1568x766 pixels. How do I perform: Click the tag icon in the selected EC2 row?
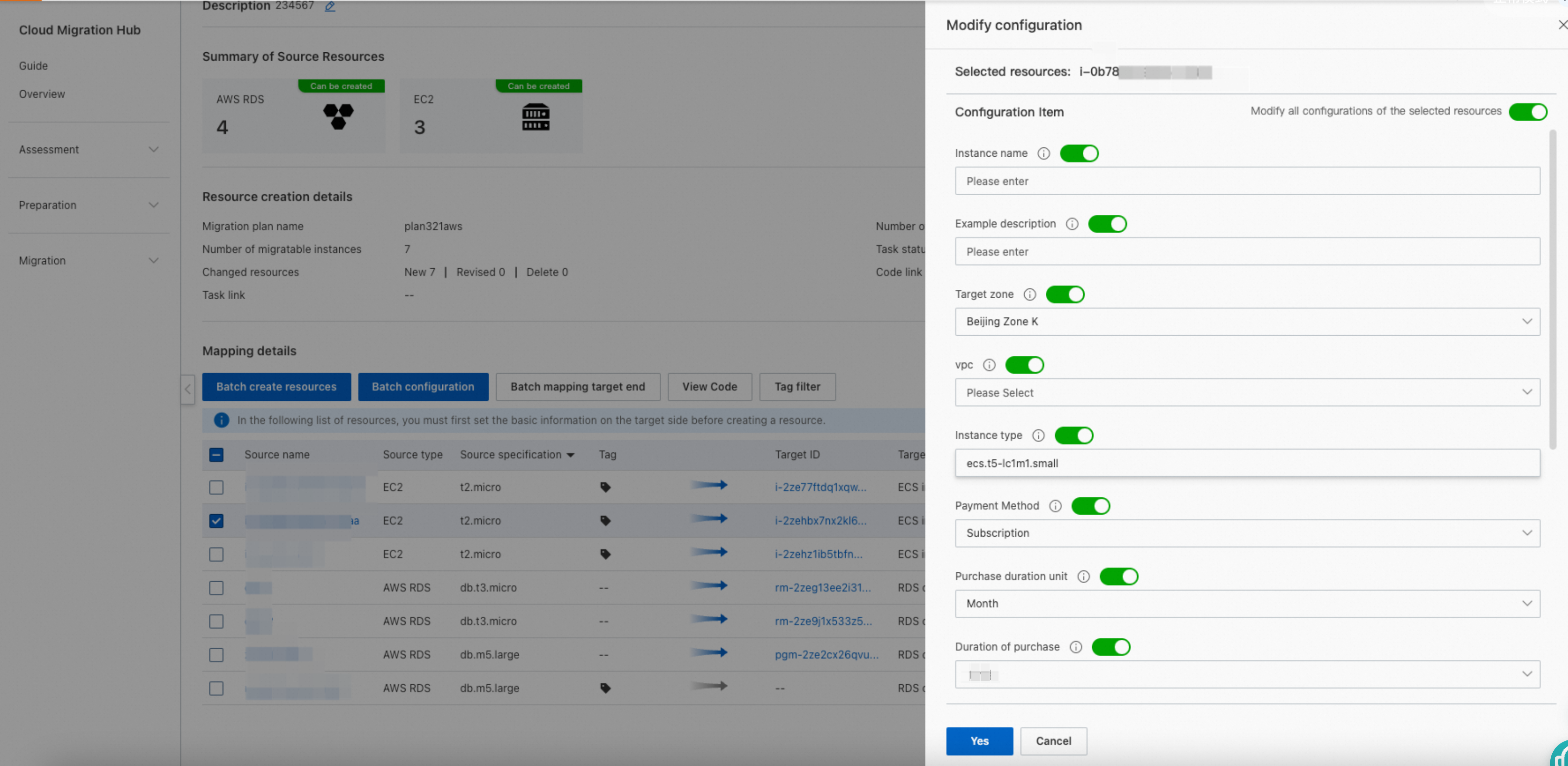pos(605,521)
